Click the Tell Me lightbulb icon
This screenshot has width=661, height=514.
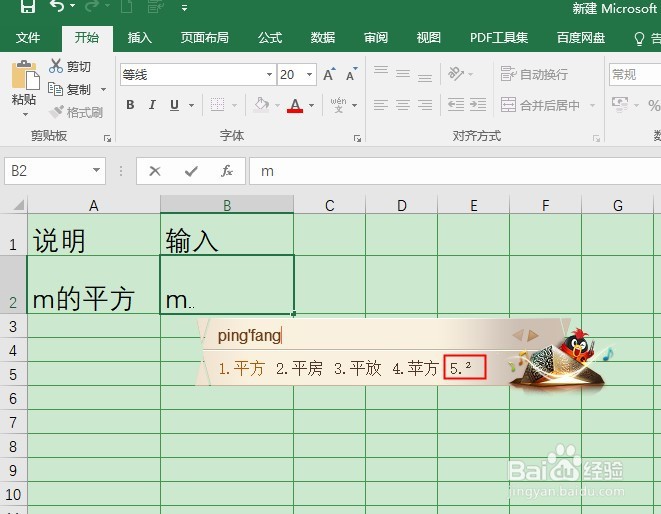click(639, 39)
